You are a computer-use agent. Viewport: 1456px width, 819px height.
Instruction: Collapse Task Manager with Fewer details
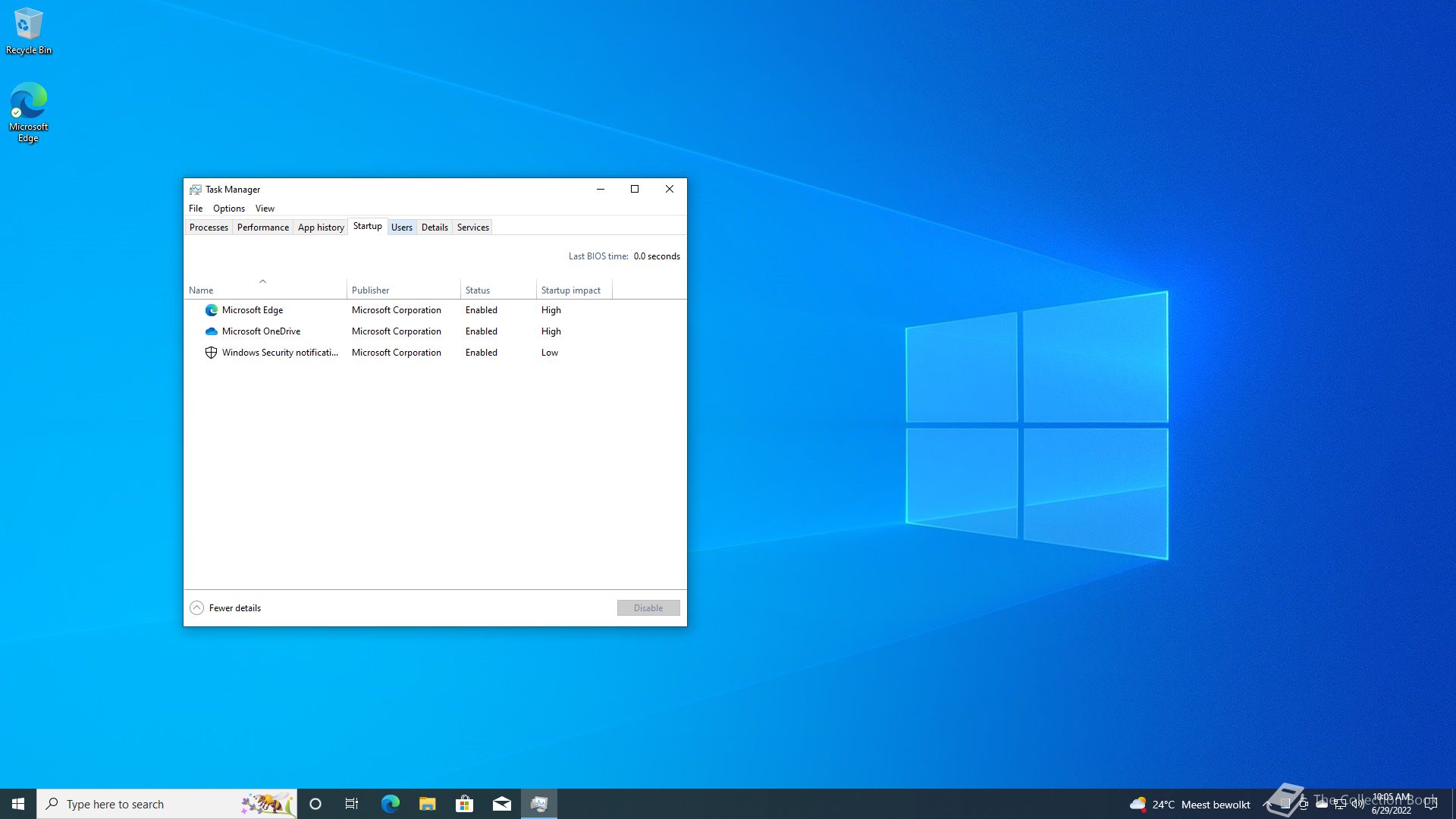pyautogui.click(x=225, y=608)
